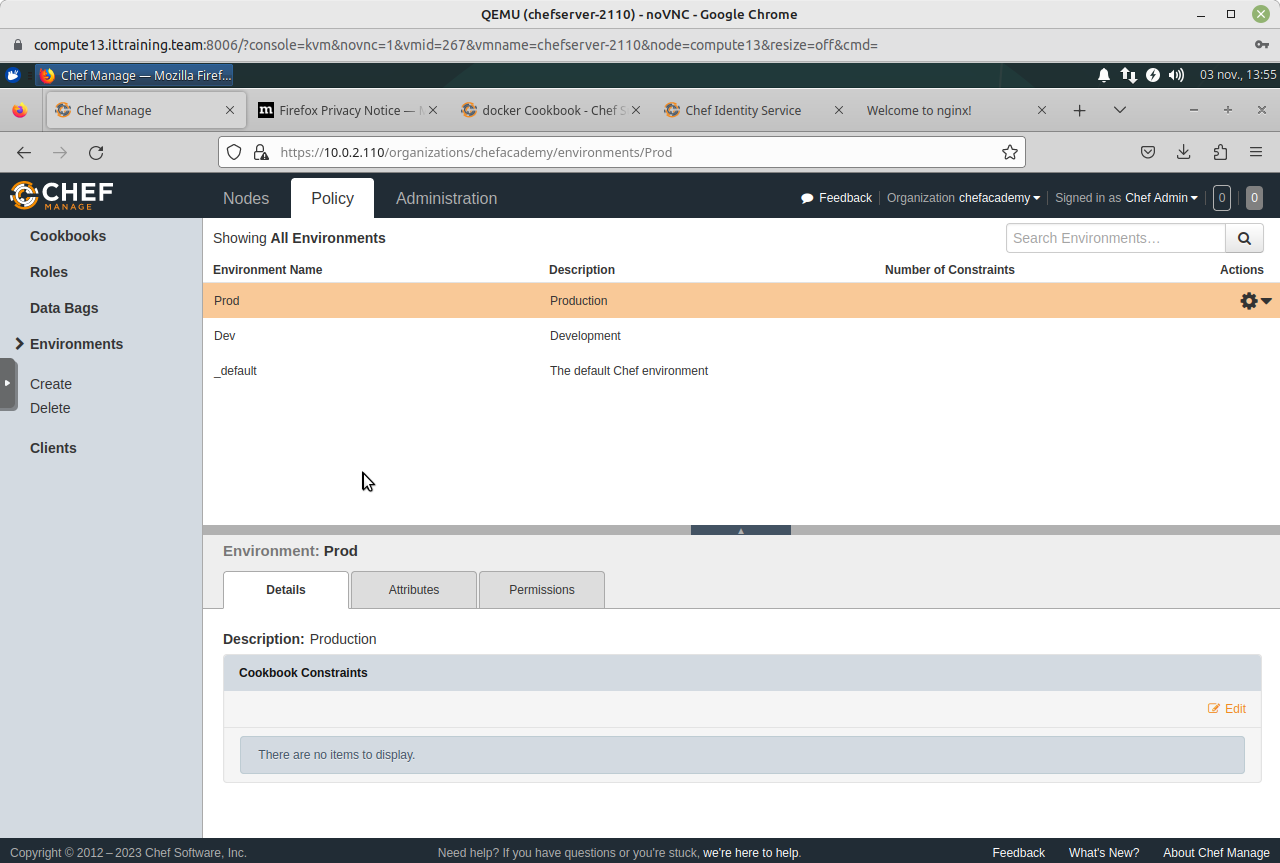
Task: Click the Chef Manage logo
Action: pos(62,195)
